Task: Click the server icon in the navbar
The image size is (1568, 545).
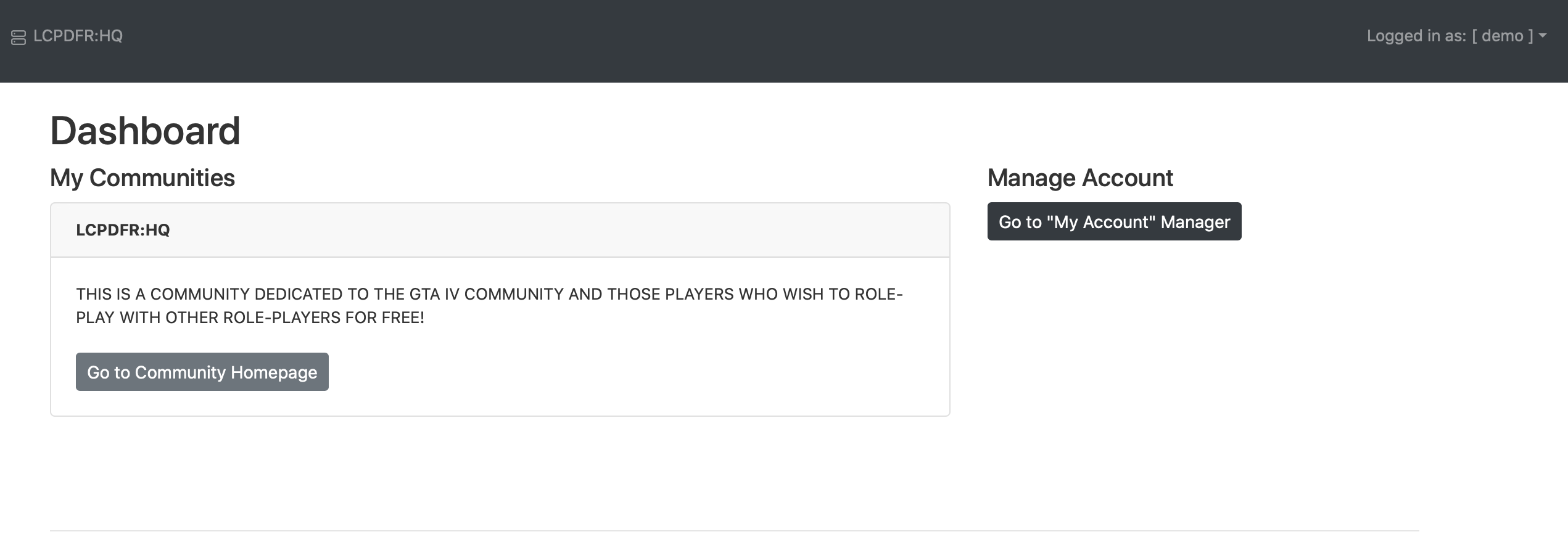Action: coord(19,38)
